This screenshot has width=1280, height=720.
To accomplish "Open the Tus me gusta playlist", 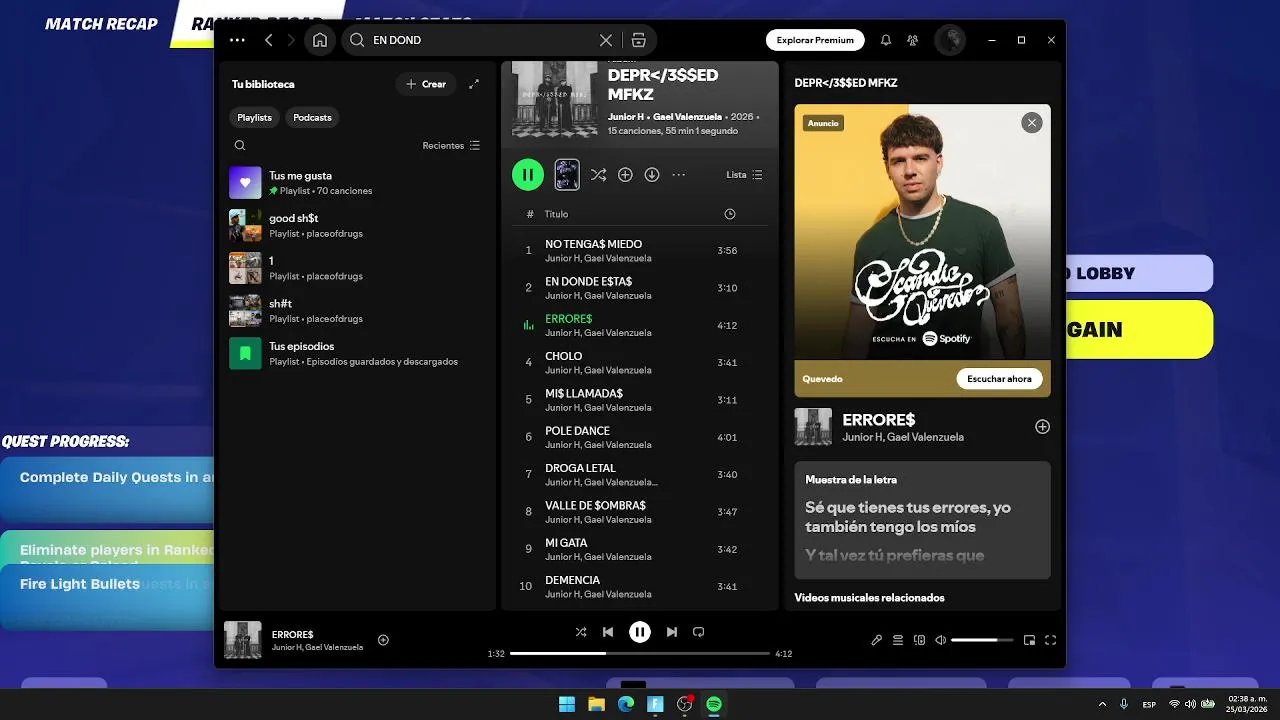I will click(x=357, y=183).
